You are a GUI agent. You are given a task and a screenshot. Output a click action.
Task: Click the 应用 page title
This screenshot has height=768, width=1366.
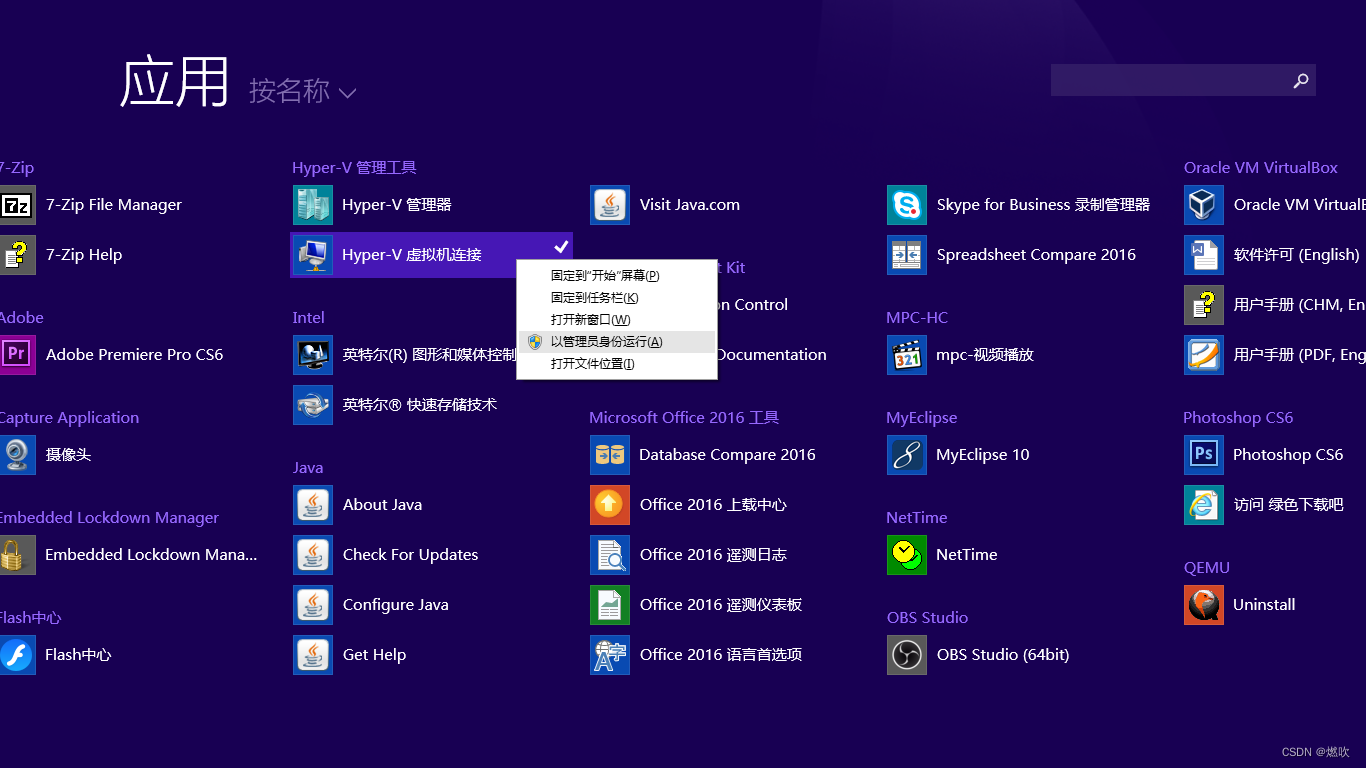click(175, 82)
